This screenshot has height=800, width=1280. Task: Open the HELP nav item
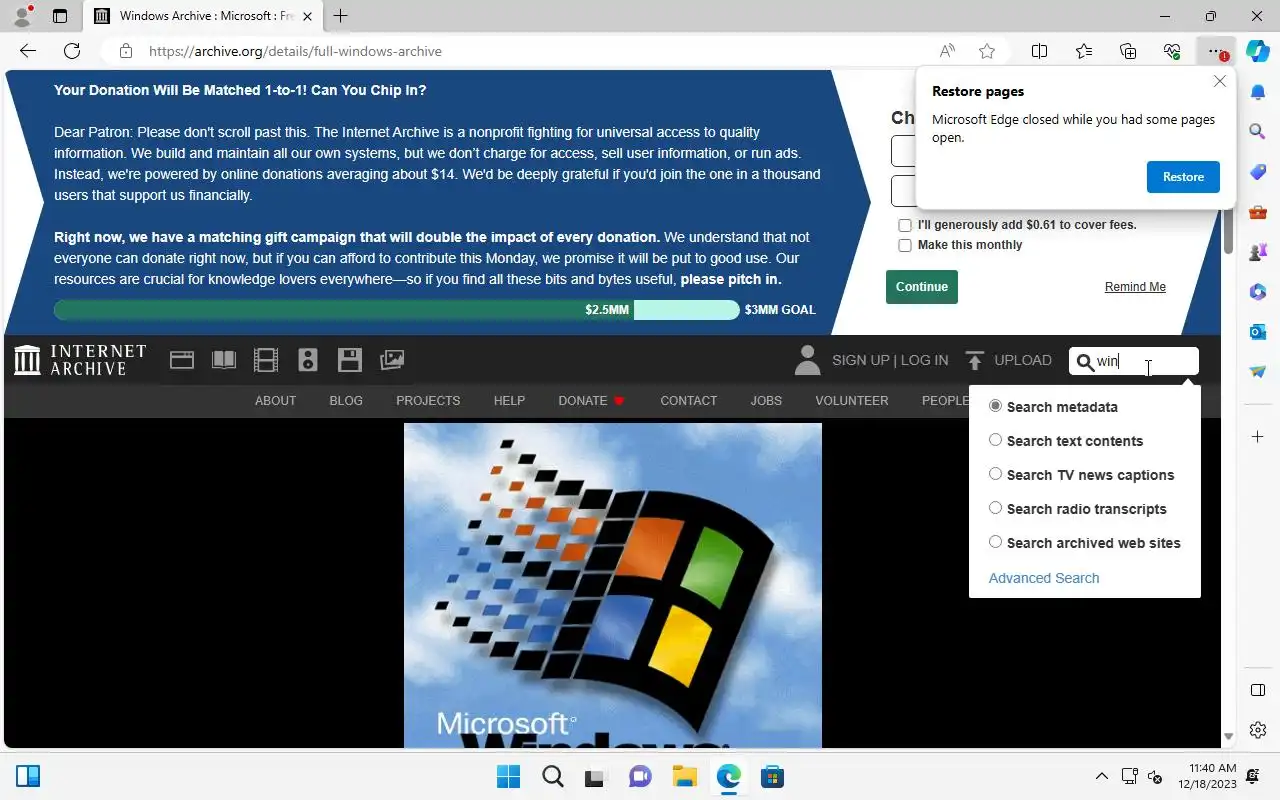(509, 400)
